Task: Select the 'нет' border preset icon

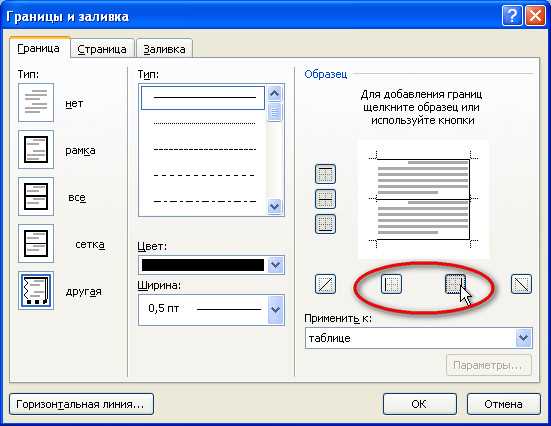Action: point(36,103)
